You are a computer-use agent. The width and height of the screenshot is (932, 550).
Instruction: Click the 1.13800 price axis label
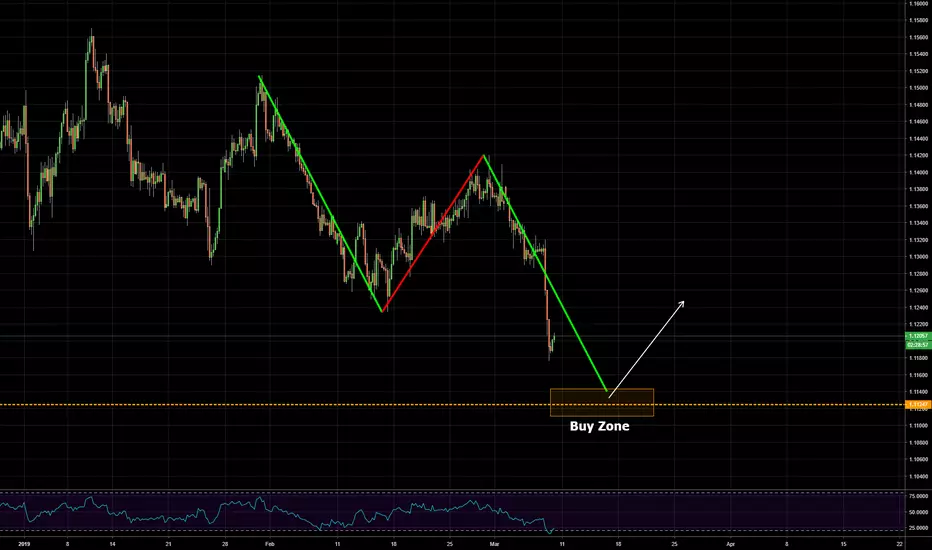coord(918,189)
